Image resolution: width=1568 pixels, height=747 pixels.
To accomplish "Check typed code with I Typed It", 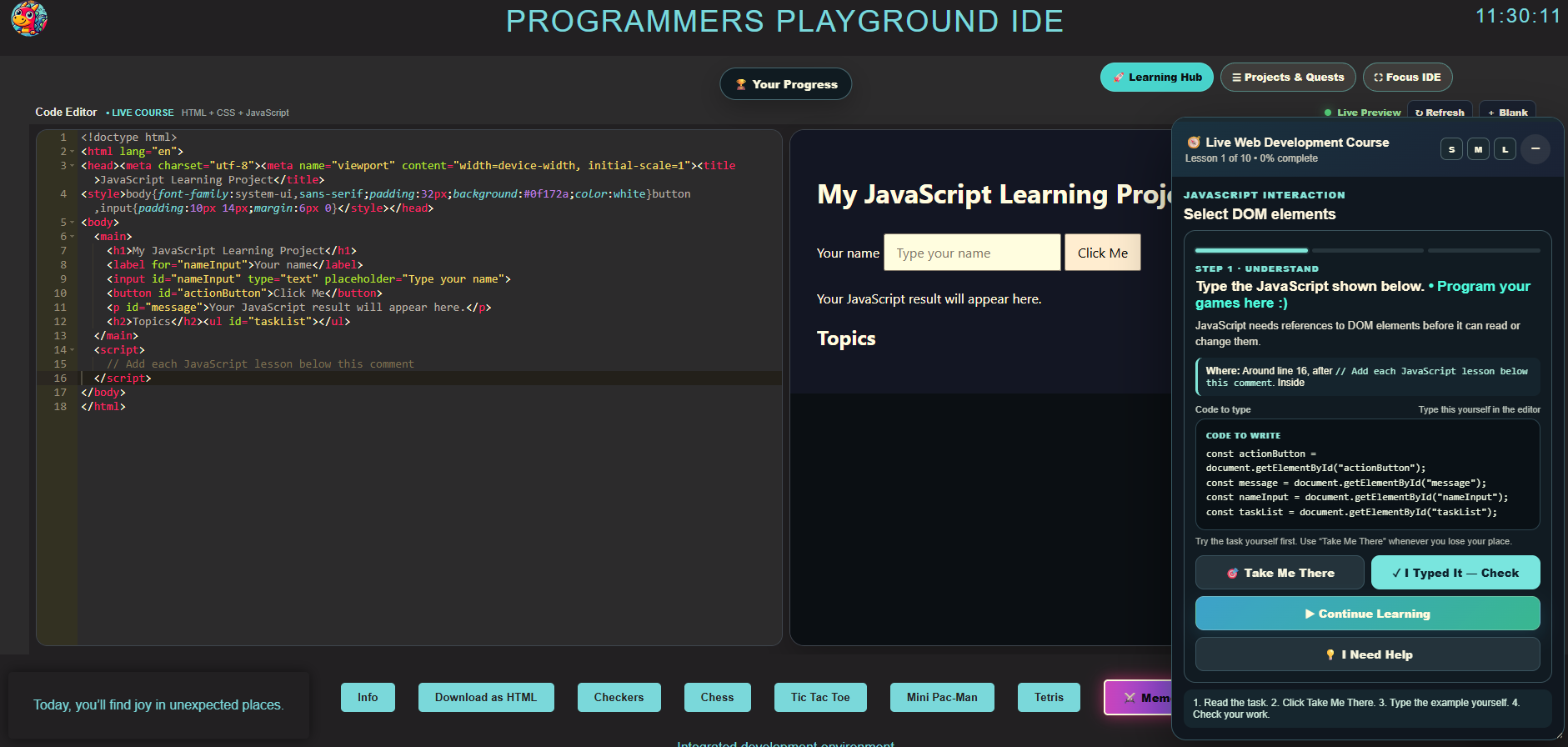I will (x=1455, y=573).
